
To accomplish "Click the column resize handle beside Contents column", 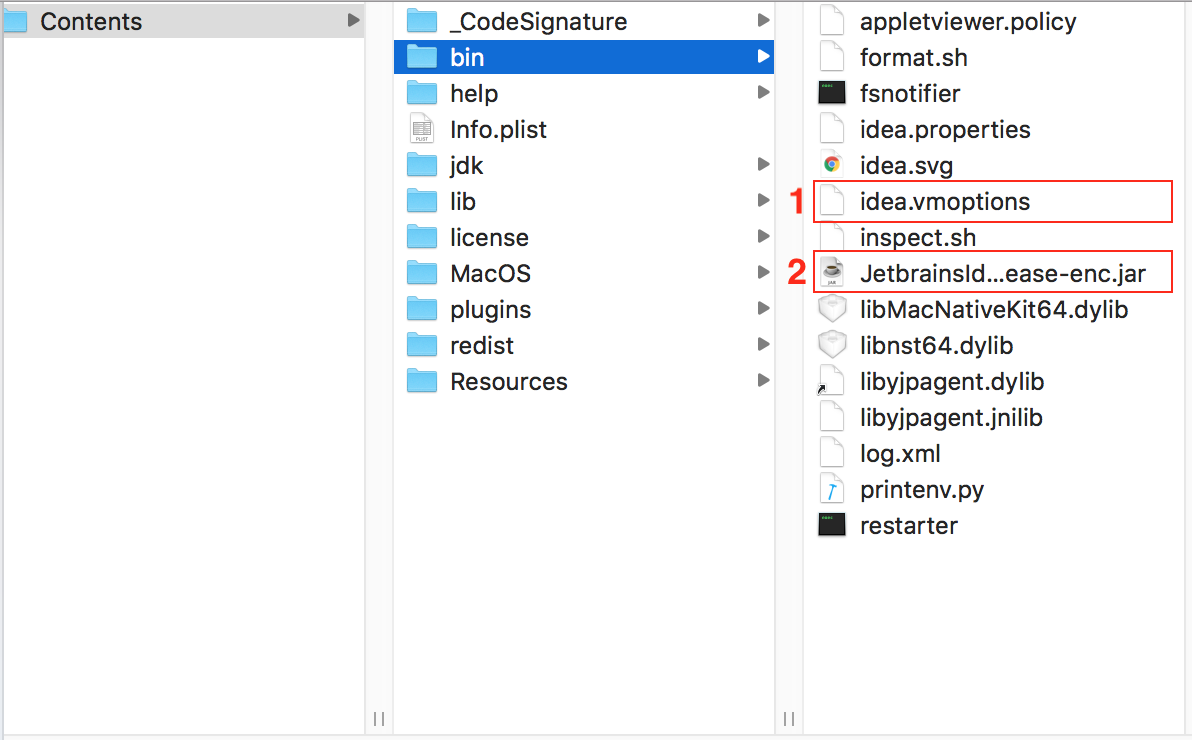I will click(379, 719).
